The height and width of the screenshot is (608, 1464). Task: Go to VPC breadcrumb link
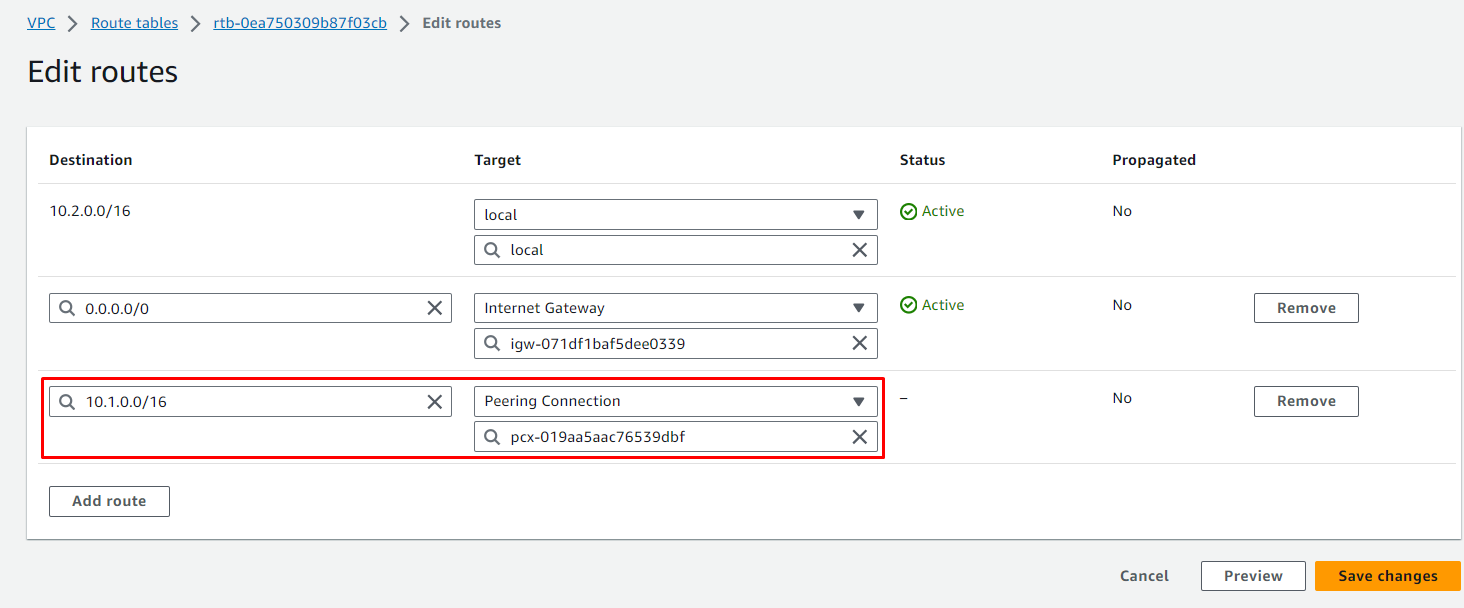(41, 22)
